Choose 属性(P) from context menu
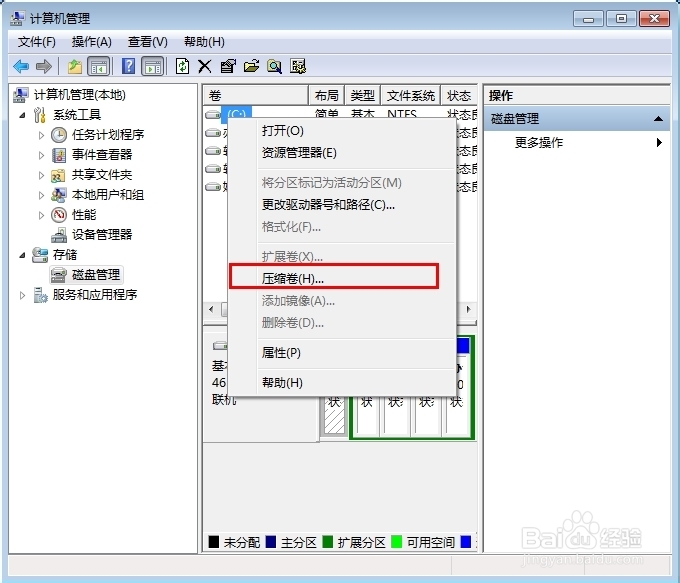 click(356, 353)
